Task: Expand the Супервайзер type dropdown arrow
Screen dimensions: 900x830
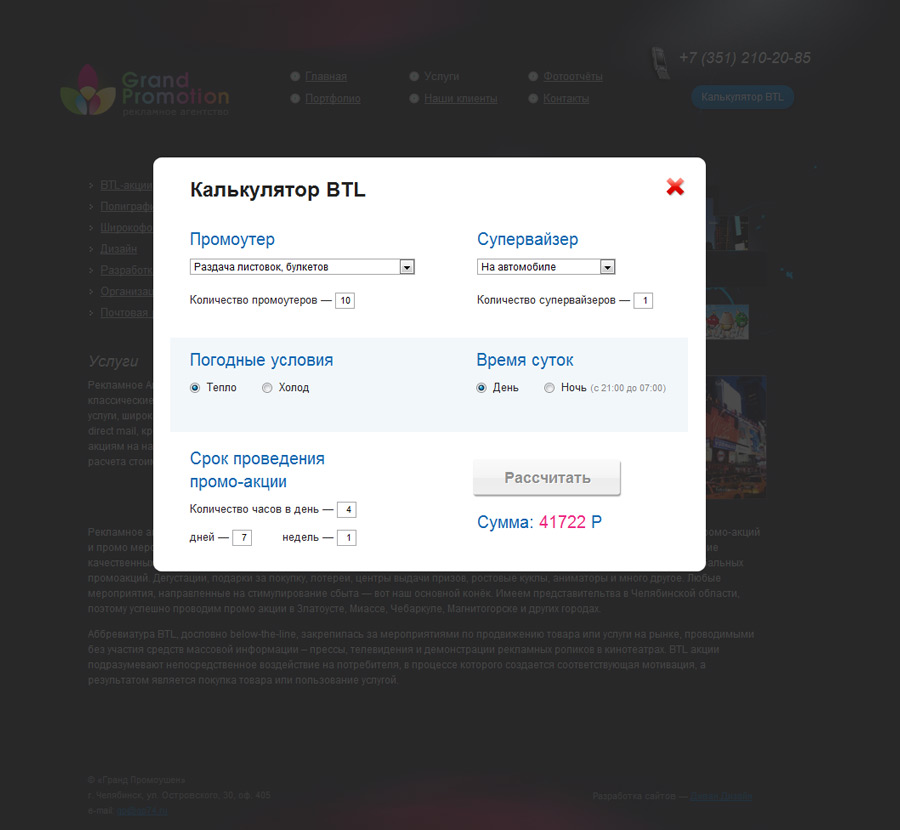Action: pos(607,267)
